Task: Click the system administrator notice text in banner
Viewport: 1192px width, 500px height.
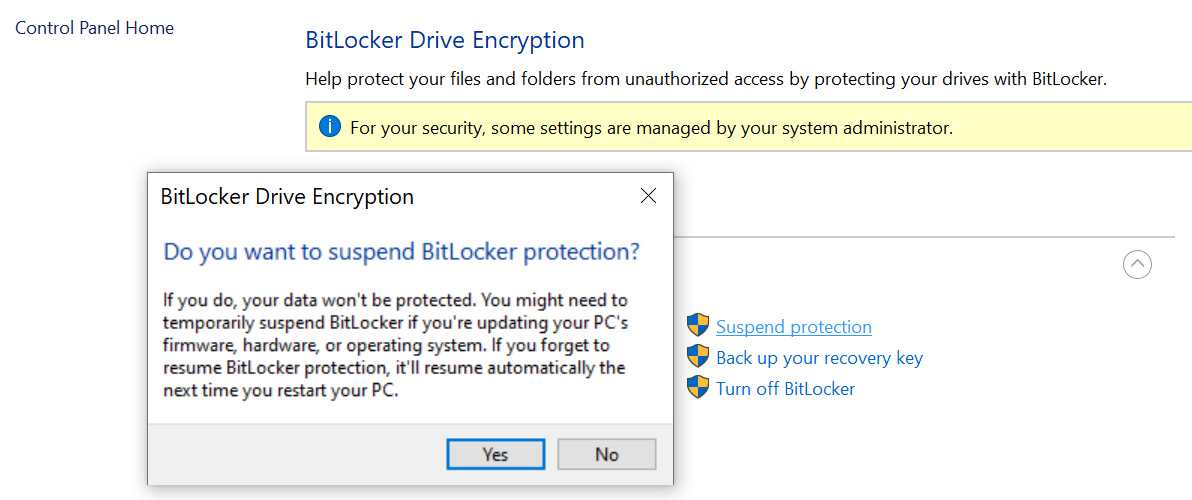Action: (651, 128)
